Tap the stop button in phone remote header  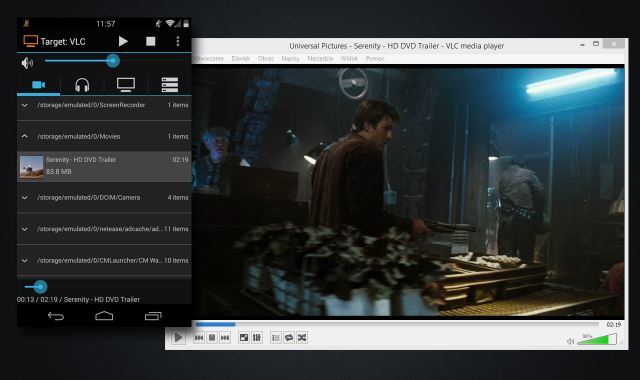[151, 41]
